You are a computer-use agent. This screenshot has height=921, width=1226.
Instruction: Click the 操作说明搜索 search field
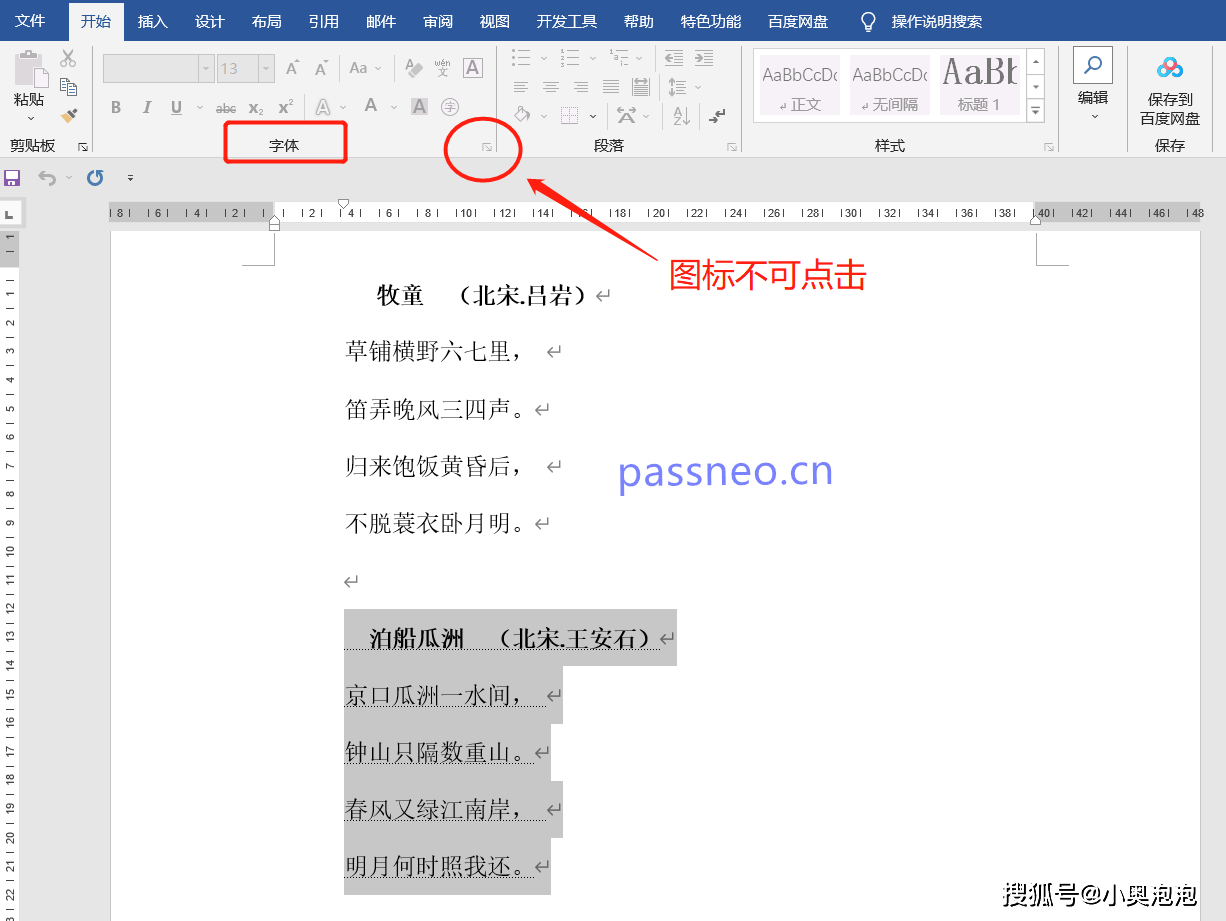point(937,22)
